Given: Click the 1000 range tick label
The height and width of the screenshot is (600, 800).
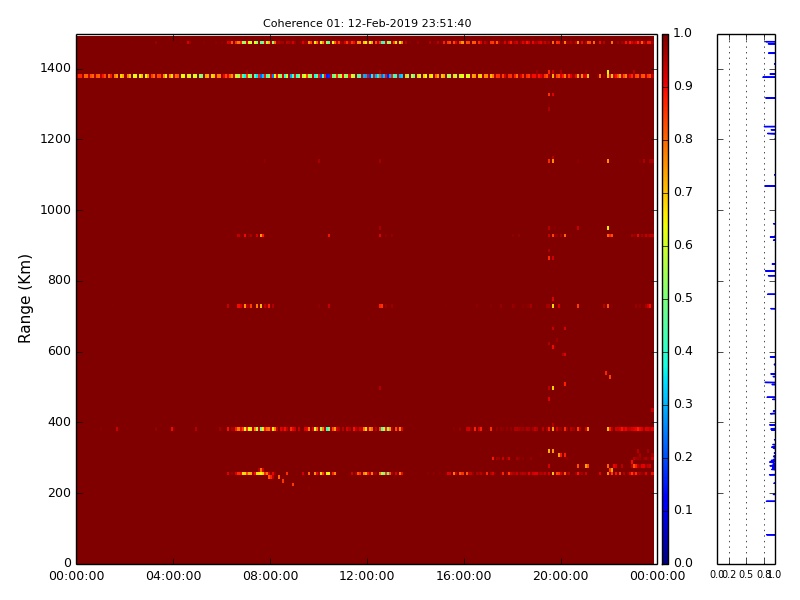Looking at the screenshot, I should (x=56, y=210).
